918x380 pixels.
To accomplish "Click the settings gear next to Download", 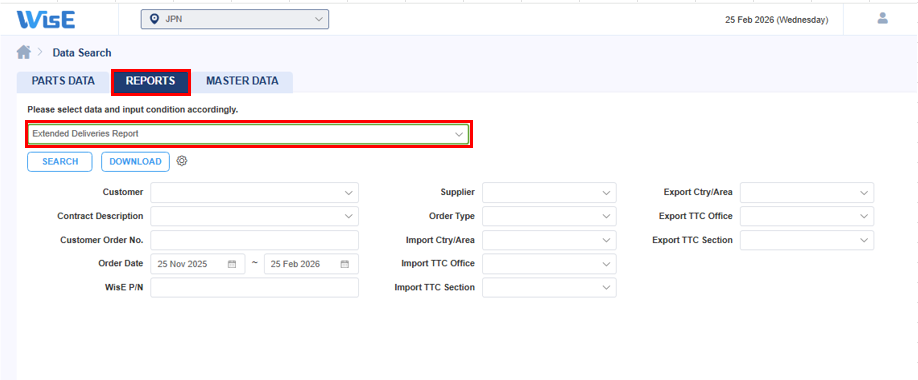I will [182, 161].
